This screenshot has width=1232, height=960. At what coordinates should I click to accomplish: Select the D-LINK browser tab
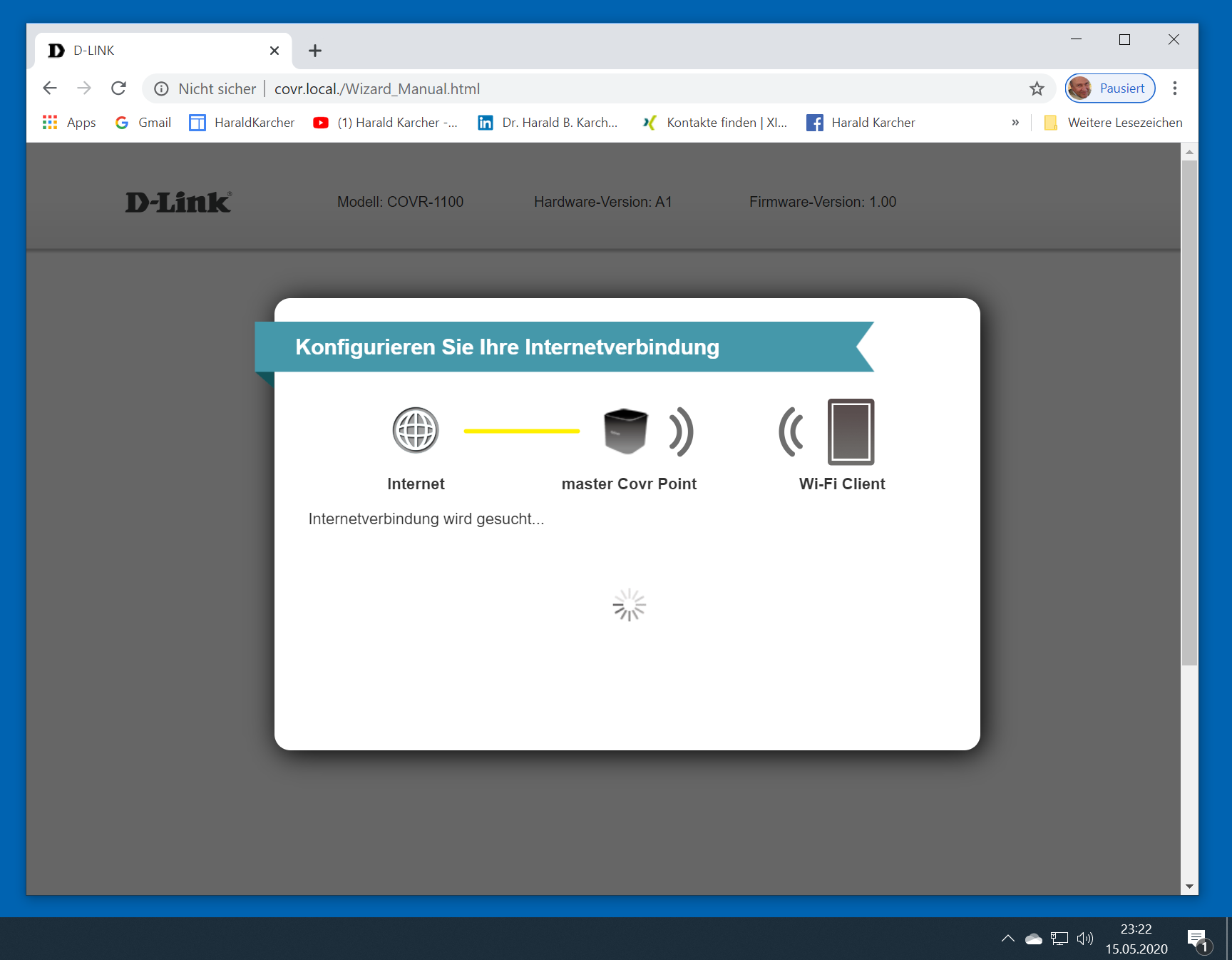pyautogui.click(x=157, y=51)
